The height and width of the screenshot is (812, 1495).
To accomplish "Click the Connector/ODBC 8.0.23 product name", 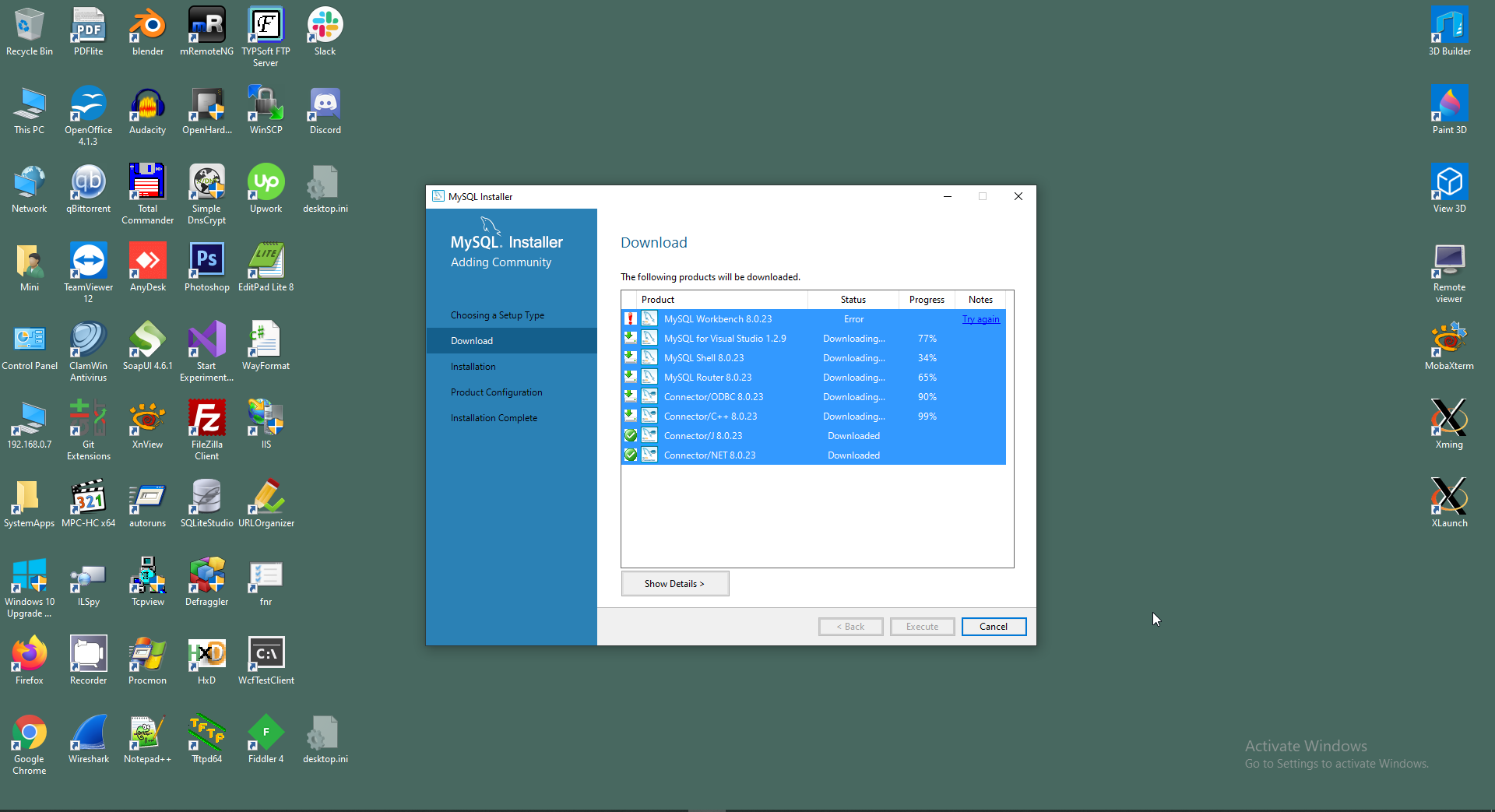I will tap(713, 397).
